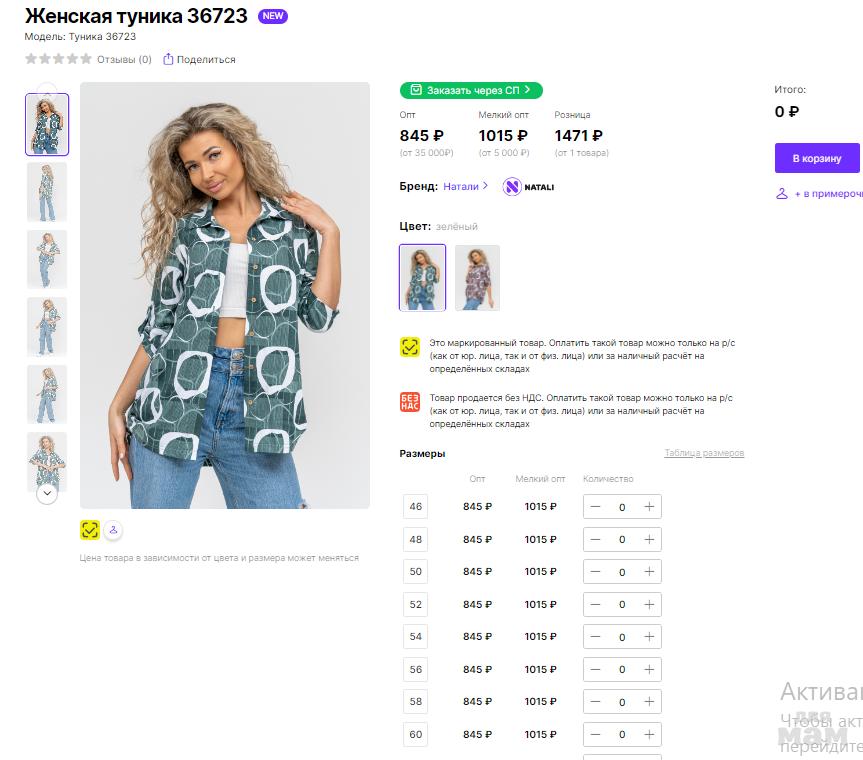Select the second thumbnail in gallery
Image resolution: width=863 pixels, height=760 pixels.
point(47,192)
